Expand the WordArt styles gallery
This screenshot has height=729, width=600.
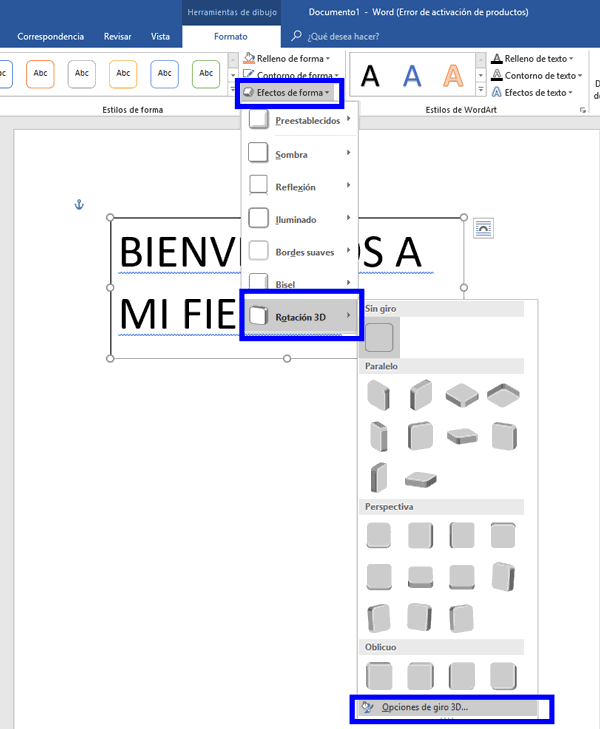coord(481,90)
